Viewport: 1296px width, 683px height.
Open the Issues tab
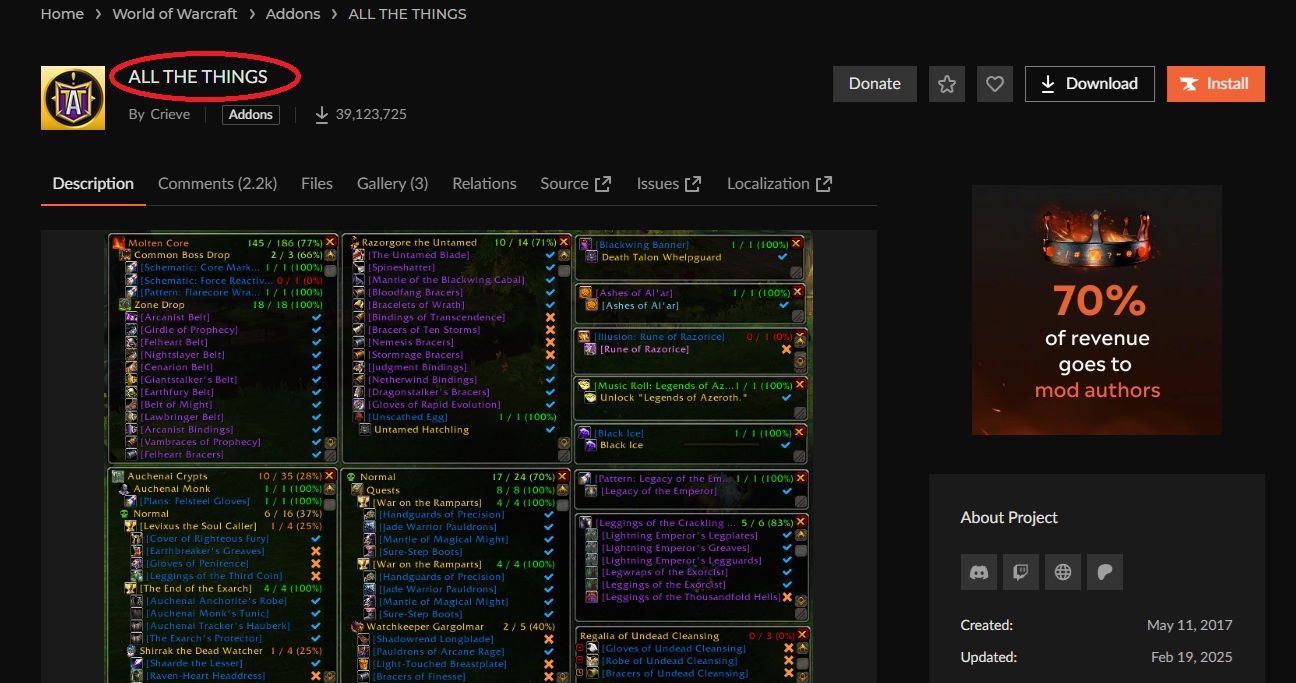668,184
